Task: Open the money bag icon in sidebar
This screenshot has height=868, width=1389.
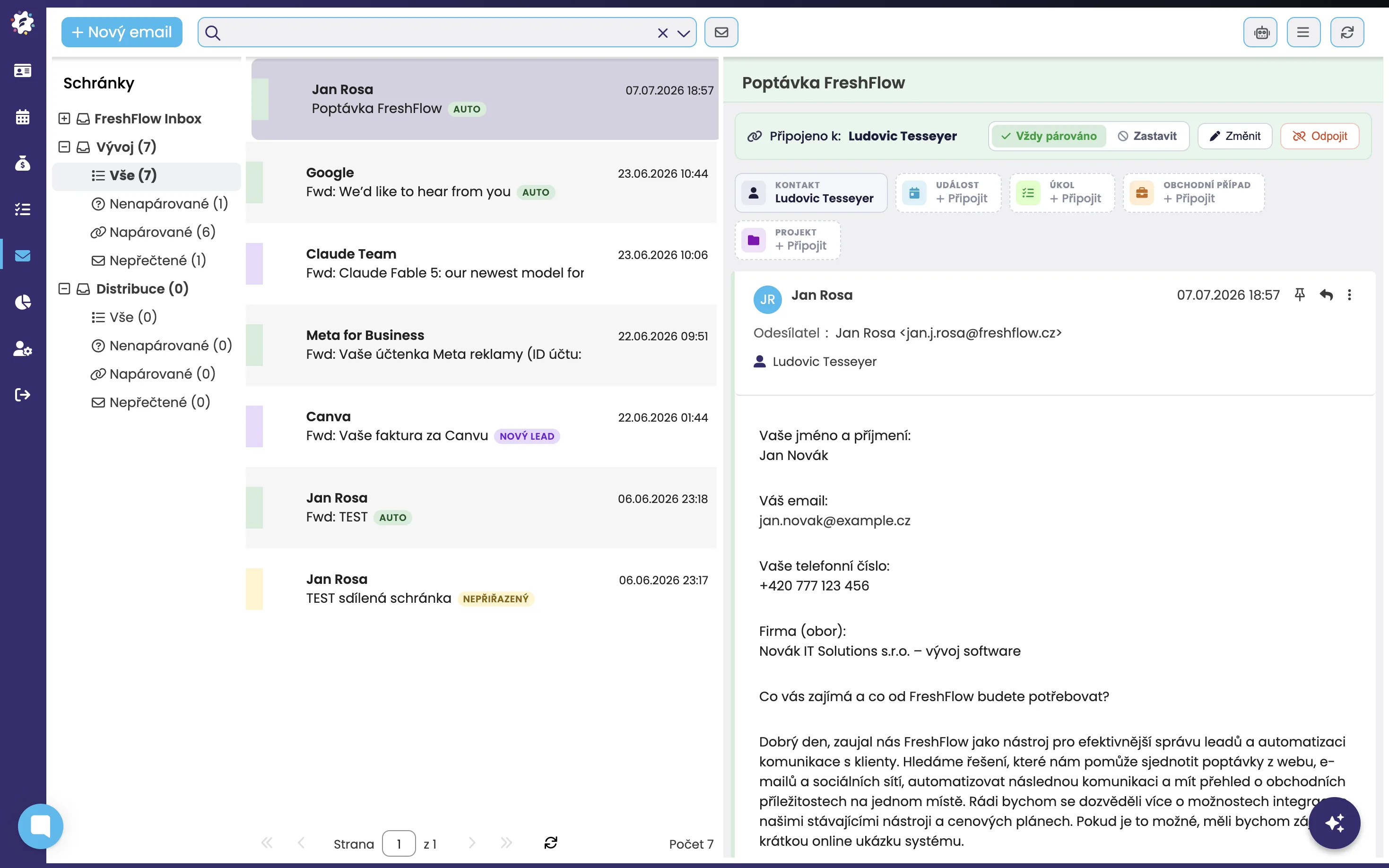Action: click(22, 164)
